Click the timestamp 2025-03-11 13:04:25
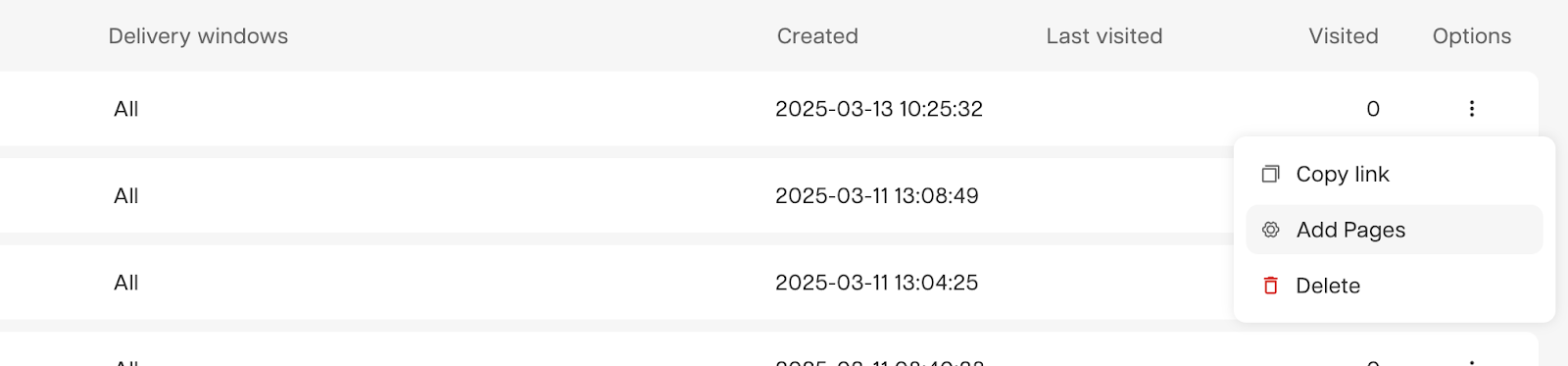This screenshot has height=366, width=1568. click(x=877, y=283)
